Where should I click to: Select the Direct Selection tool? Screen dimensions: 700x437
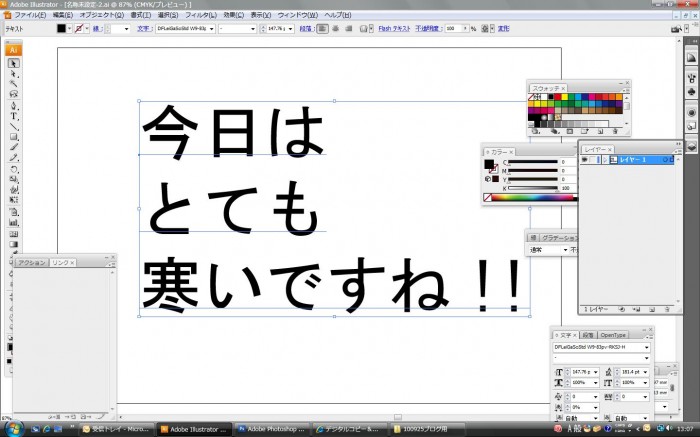14,74
